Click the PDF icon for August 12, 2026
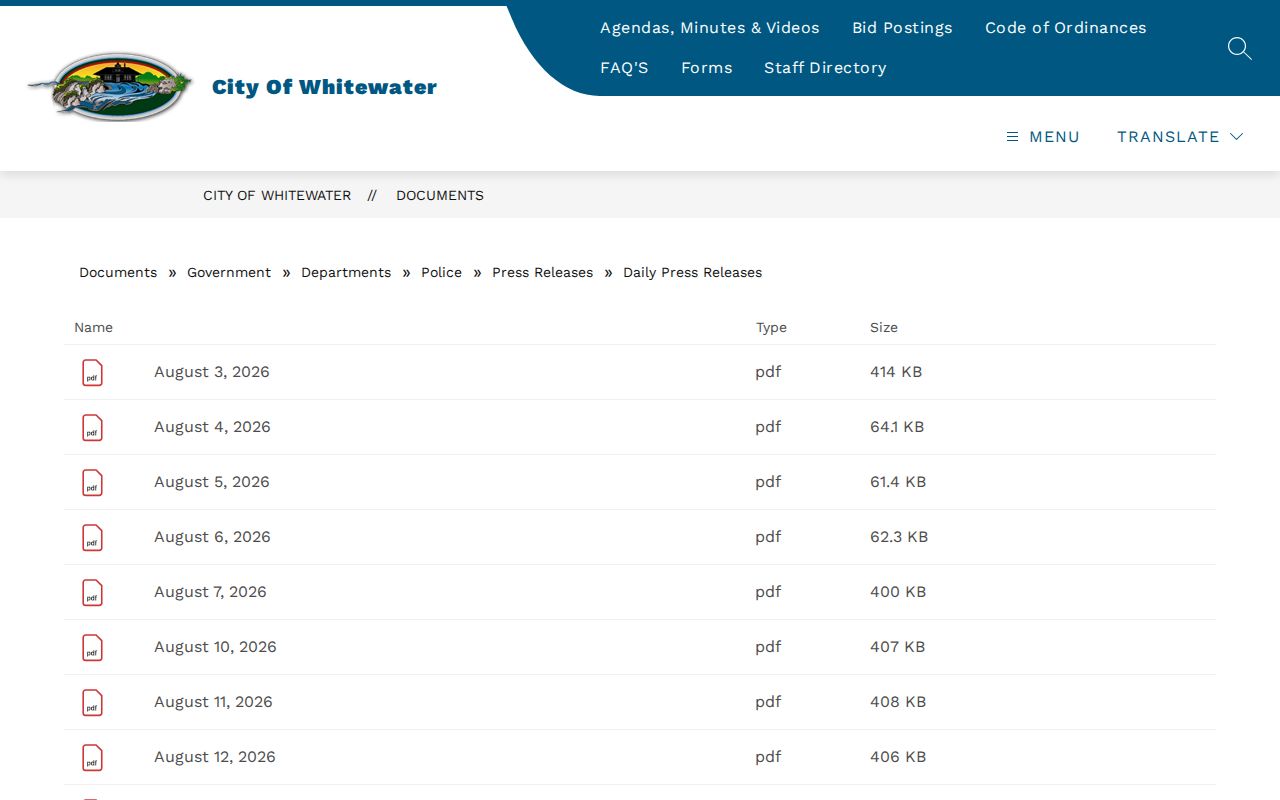The height and width of the screenshot is (800, 1280). 92,758
